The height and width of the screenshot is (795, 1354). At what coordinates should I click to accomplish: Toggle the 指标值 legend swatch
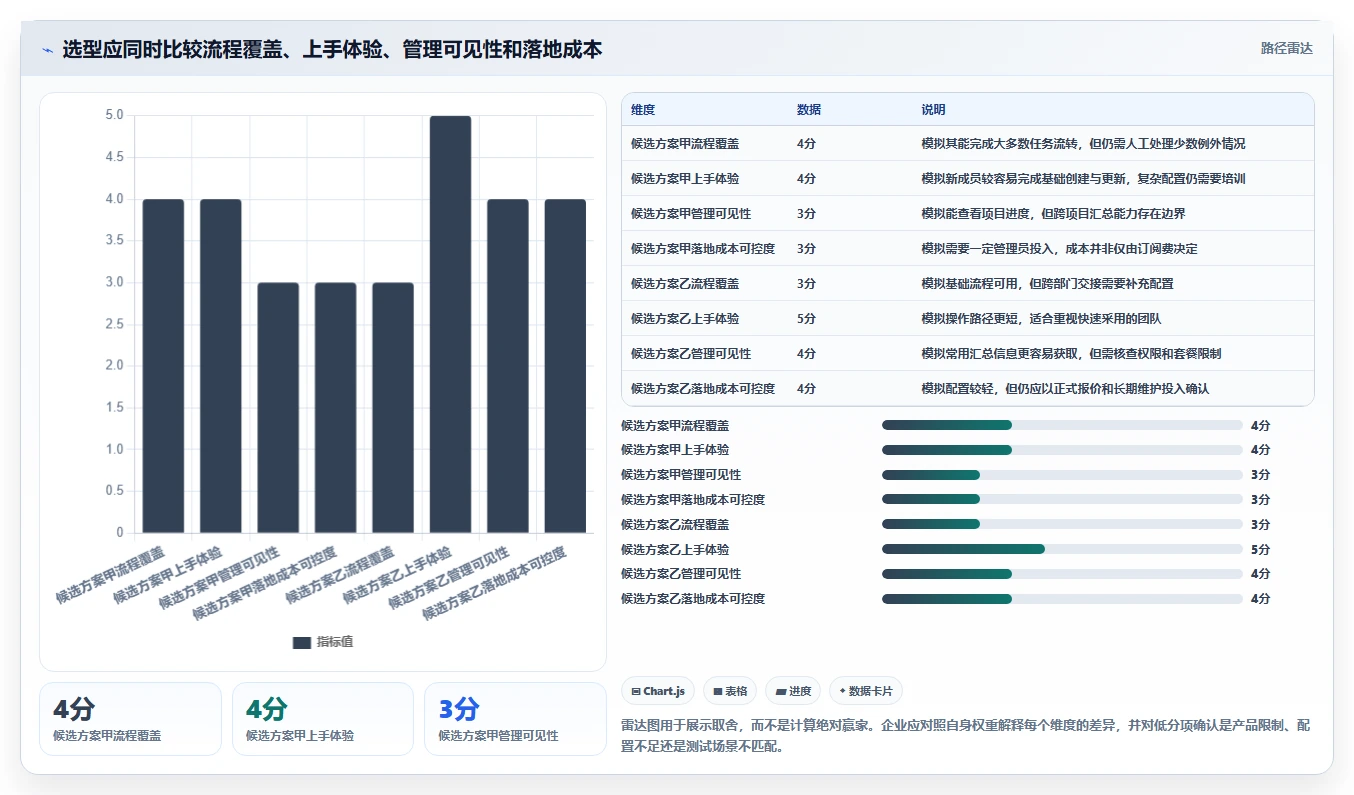click(301, 642)
